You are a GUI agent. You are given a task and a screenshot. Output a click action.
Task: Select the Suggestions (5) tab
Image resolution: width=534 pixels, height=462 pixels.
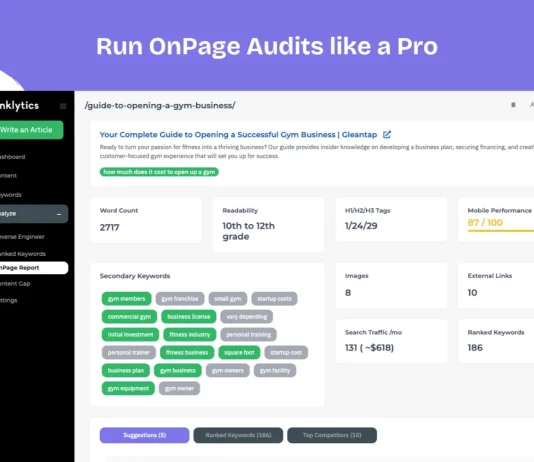(x=144, y=435)
